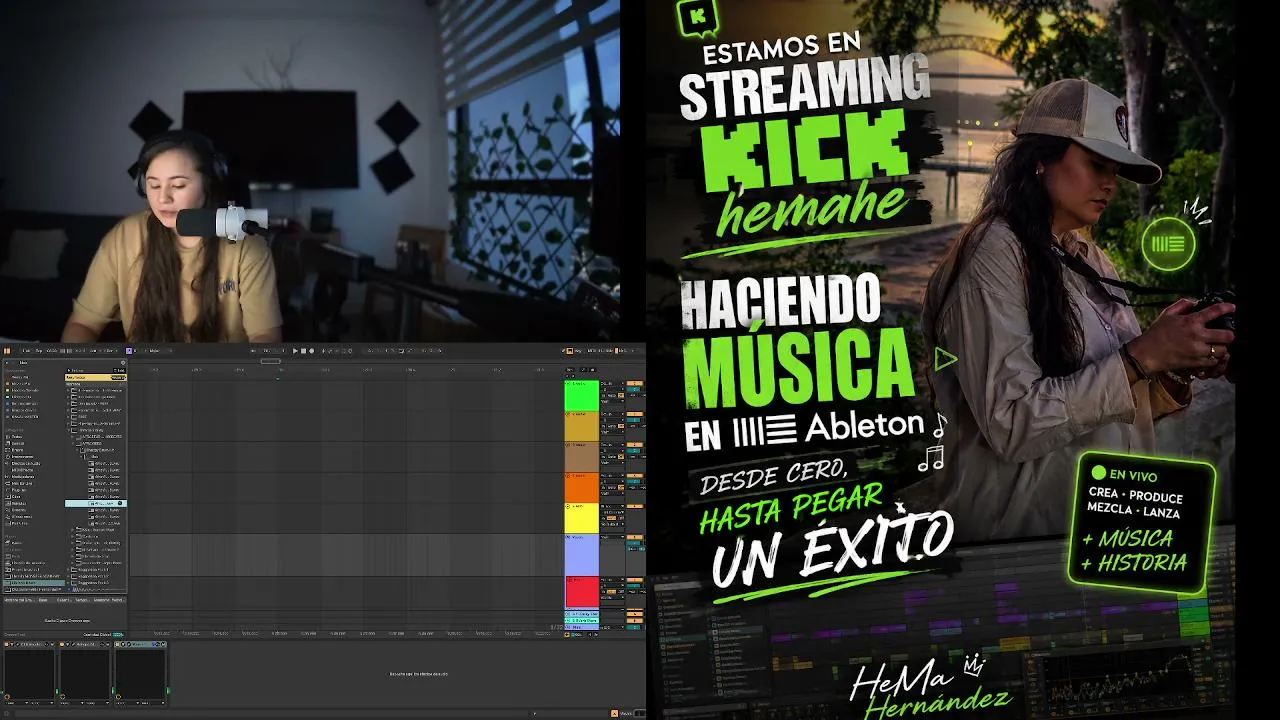The width and height of the screenshot is (1280, 720).
Task: Click the leftmost device's display in Device View
Action: tap(29, 675)
